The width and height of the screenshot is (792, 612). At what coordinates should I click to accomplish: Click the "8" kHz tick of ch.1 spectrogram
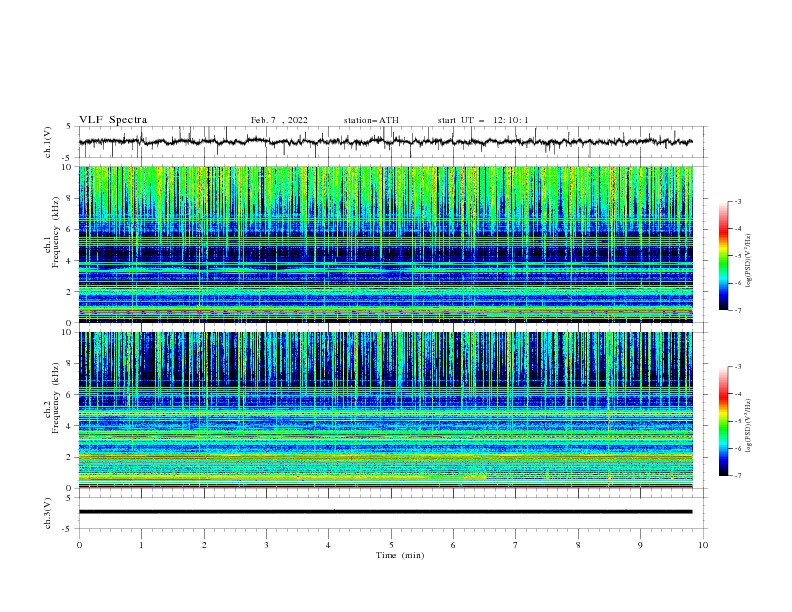pos(71,198)
